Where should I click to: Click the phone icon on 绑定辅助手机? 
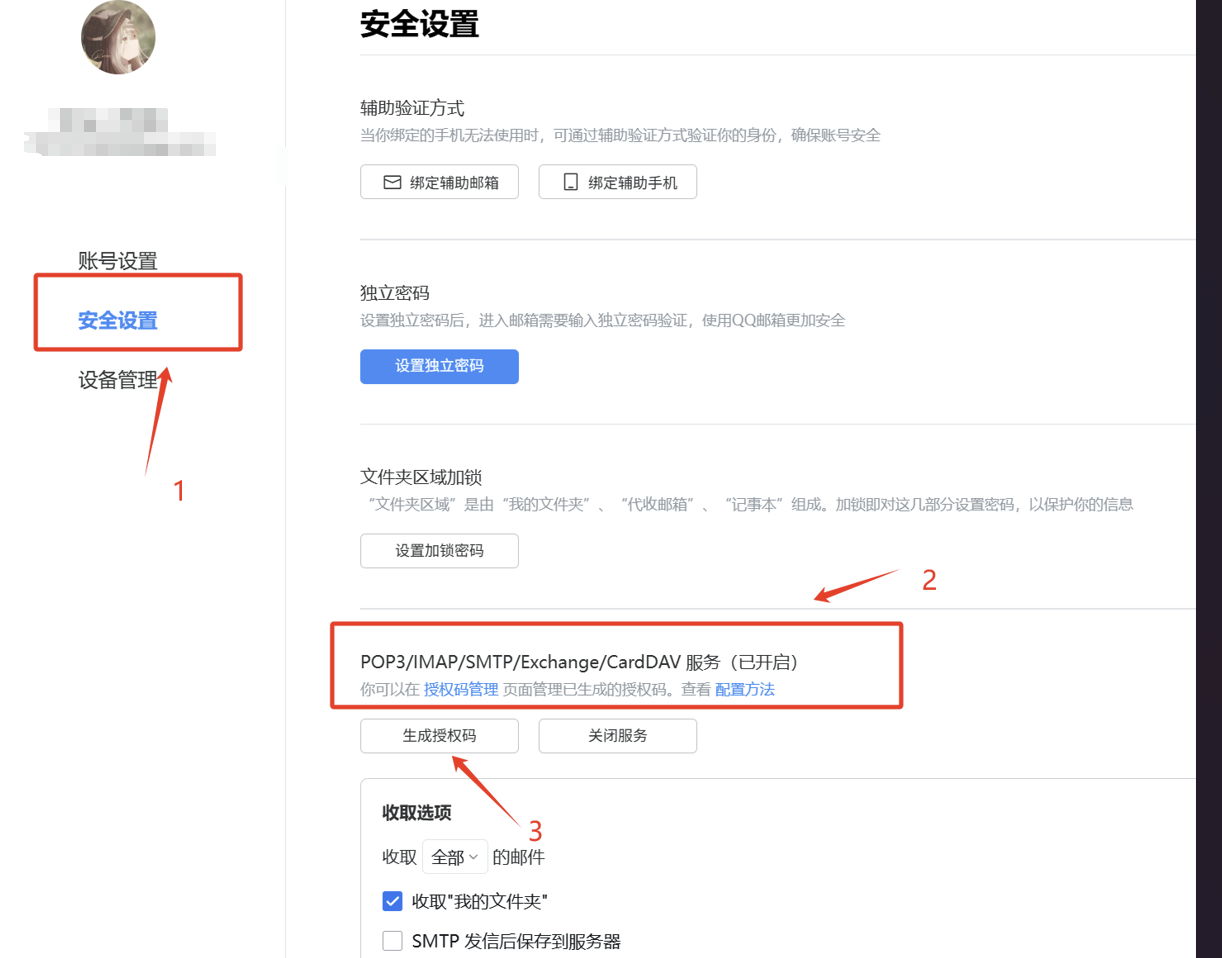click(x=571, y=183)
